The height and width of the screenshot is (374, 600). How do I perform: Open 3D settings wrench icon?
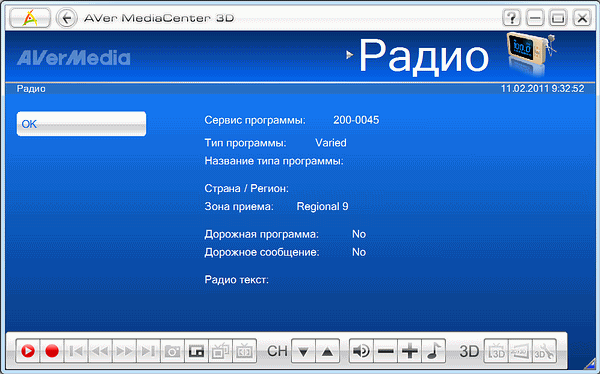coord(544,351)
